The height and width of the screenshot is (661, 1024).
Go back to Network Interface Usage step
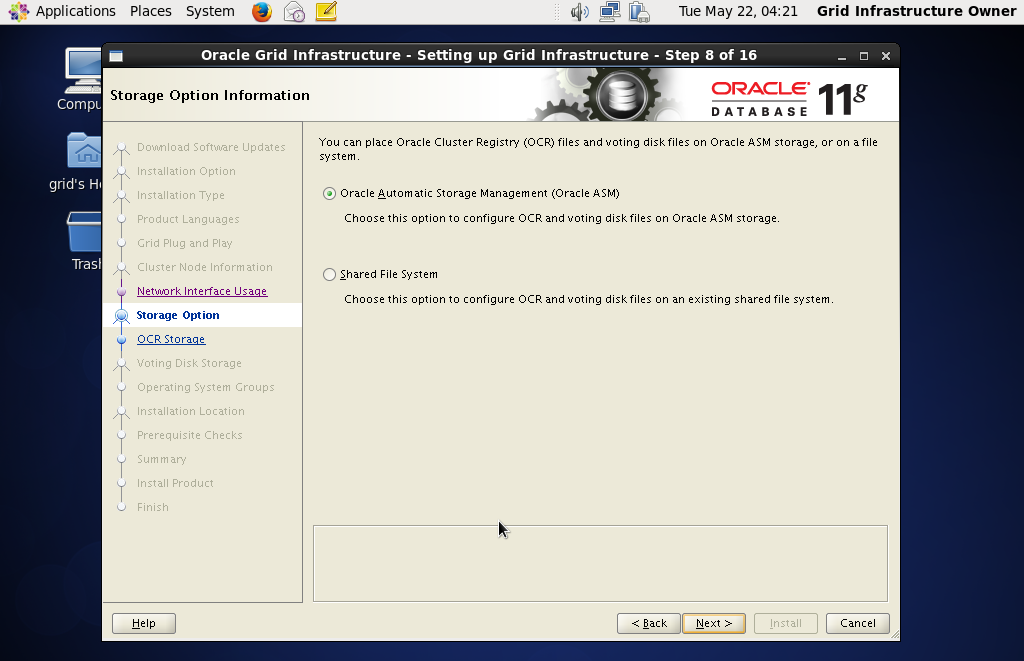(201, 291)
